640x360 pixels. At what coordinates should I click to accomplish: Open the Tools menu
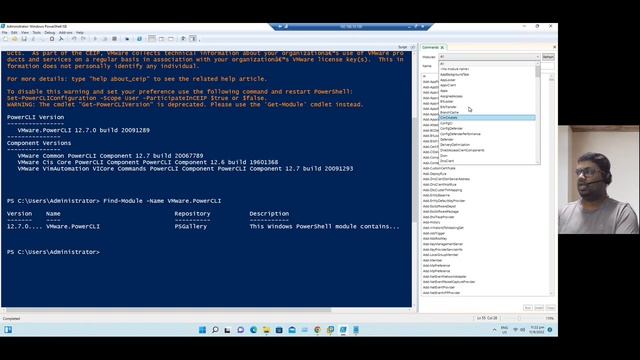37,32
